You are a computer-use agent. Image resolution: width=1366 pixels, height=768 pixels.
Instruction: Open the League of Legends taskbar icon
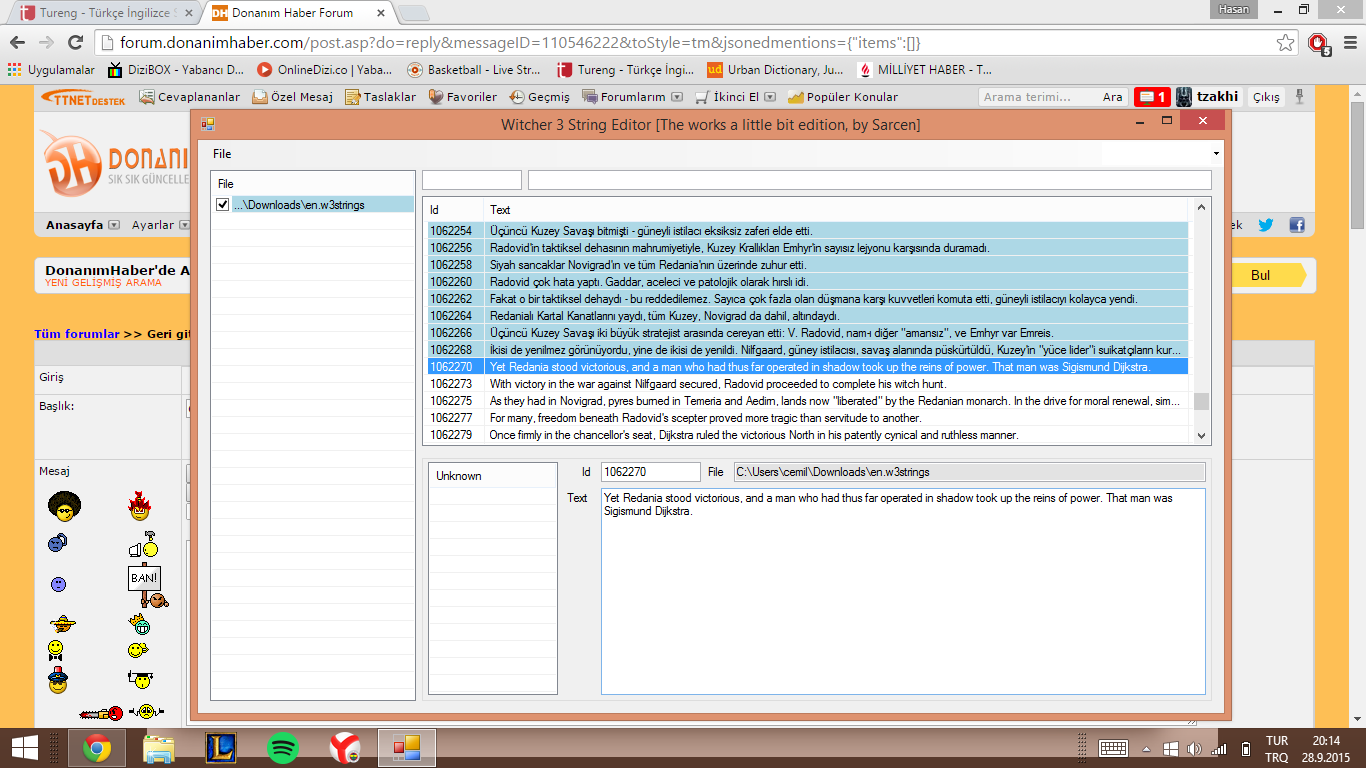220,747
